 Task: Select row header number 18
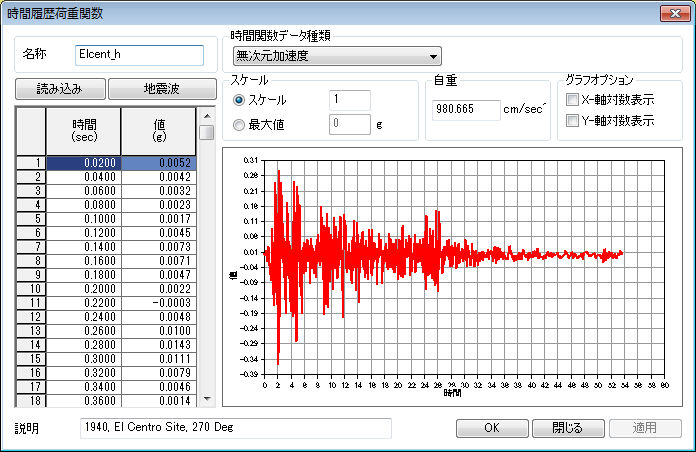point(31,400)
